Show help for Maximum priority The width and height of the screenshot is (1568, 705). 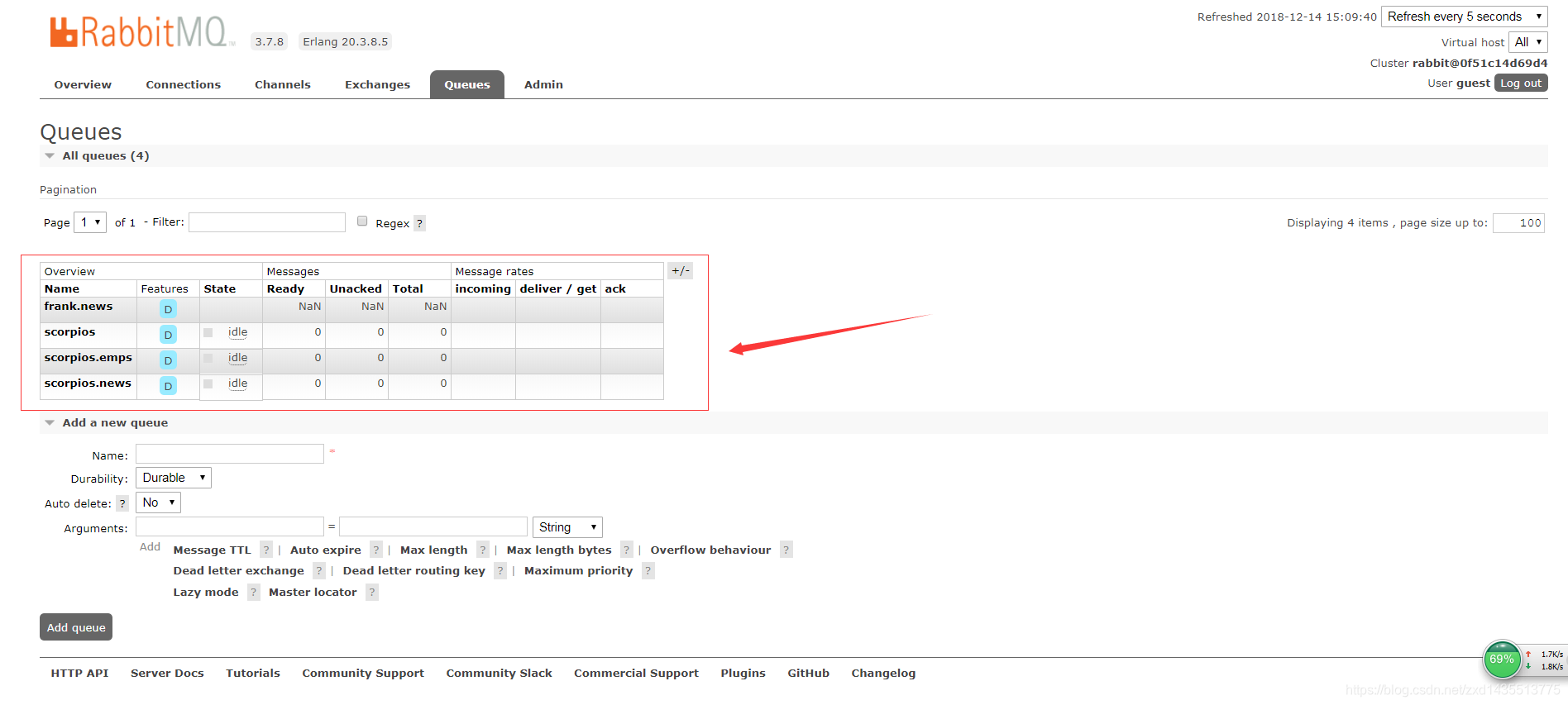coord(648,570)
